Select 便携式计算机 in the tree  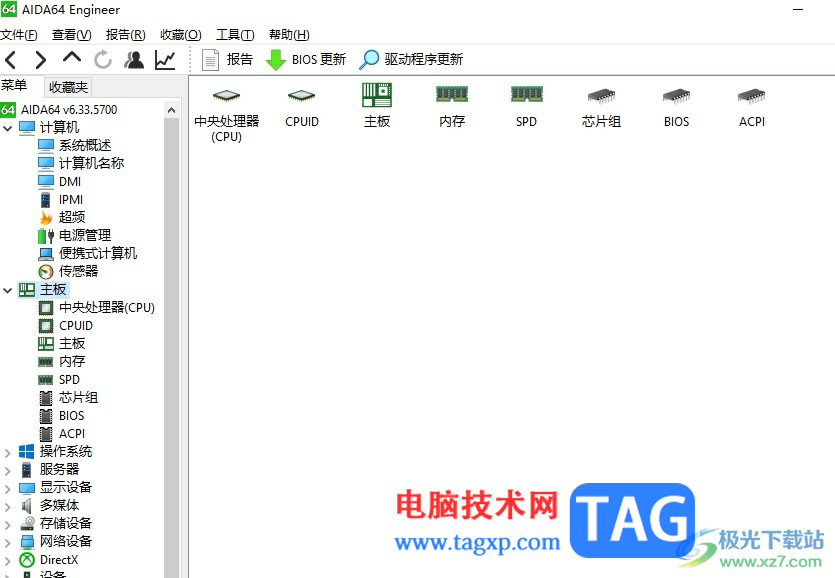[87, 254]
